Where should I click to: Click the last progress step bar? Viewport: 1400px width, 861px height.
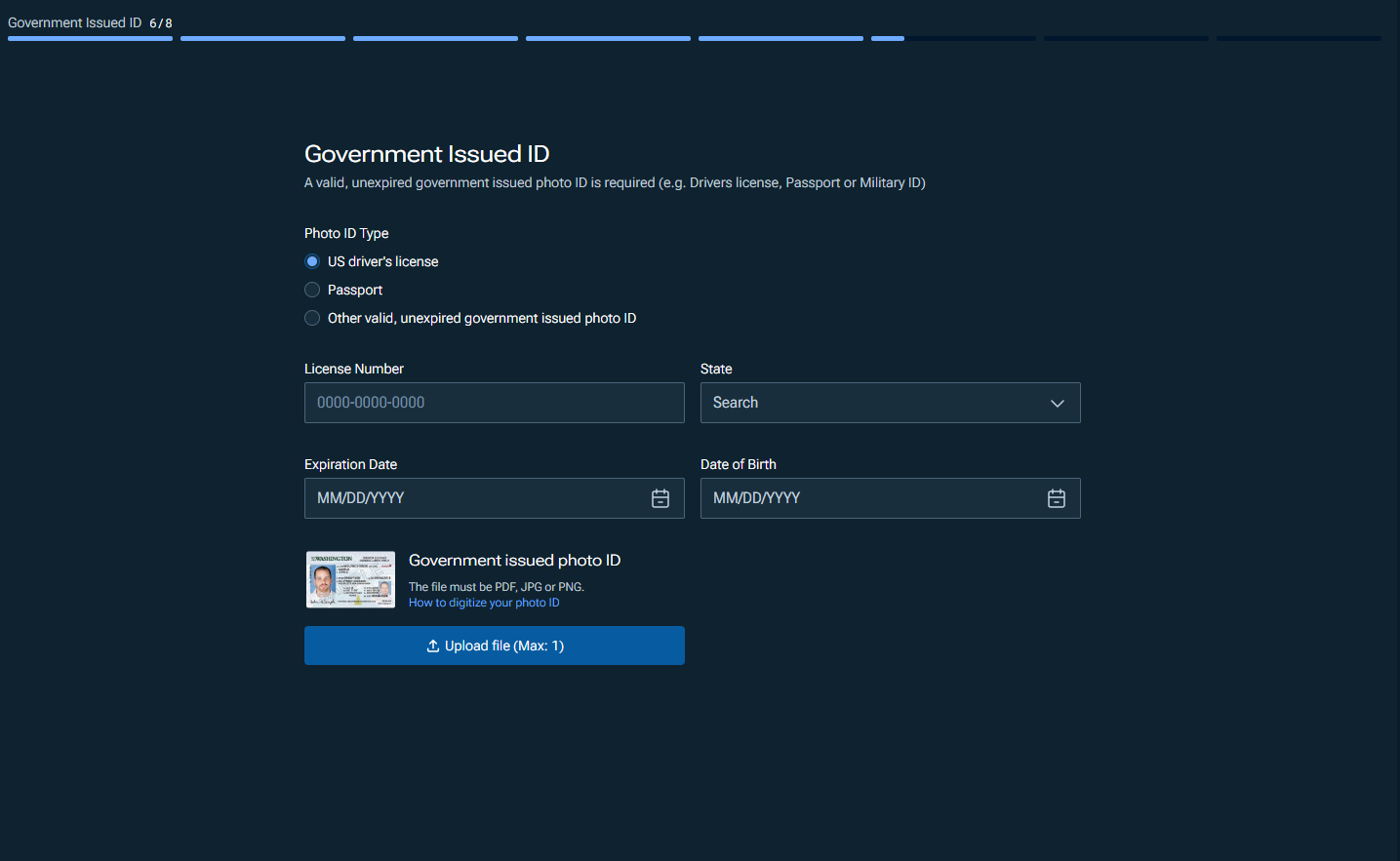(1299, 38)
